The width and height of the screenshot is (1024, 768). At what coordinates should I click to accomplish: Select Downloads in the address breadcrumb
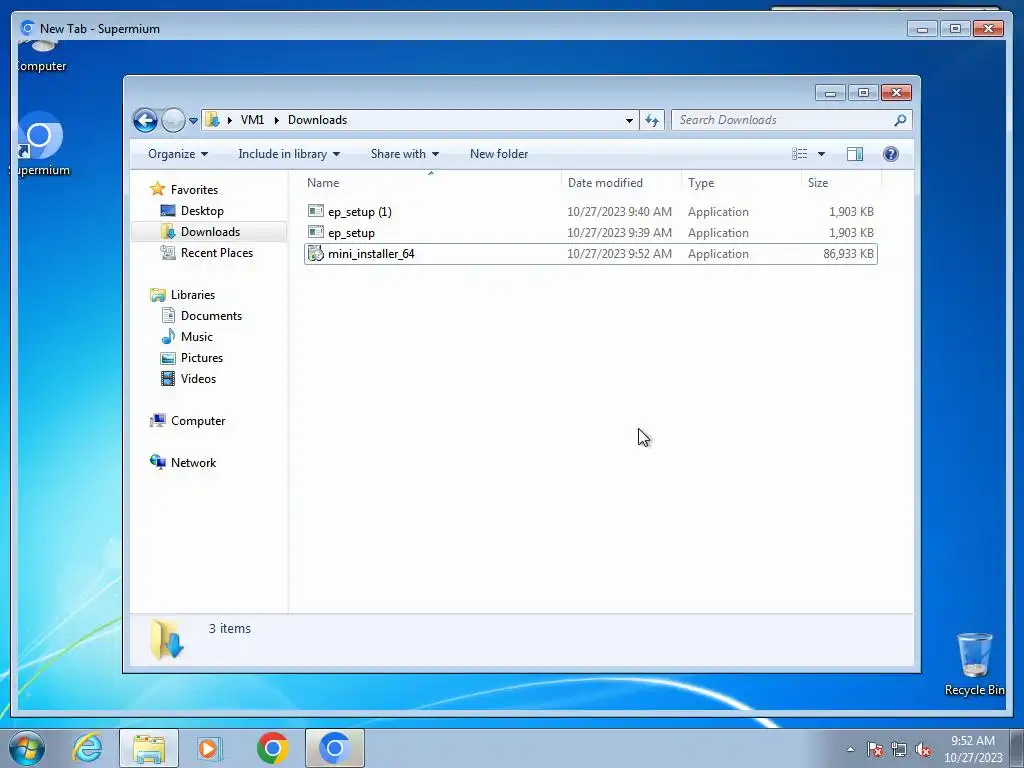(x=317, y=120)
